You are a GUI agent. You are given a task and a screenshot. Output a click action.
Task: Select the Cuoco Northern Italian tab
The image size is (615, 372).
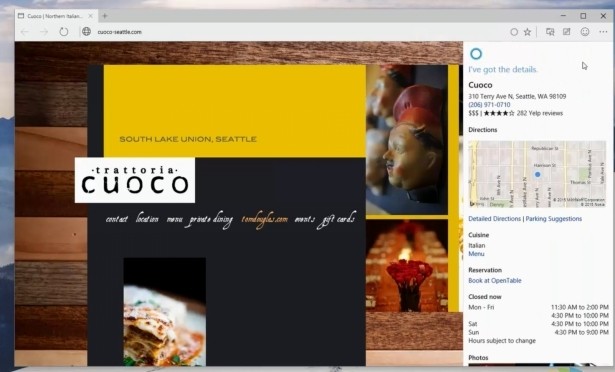pyautogui.click(x=56, y=16)
